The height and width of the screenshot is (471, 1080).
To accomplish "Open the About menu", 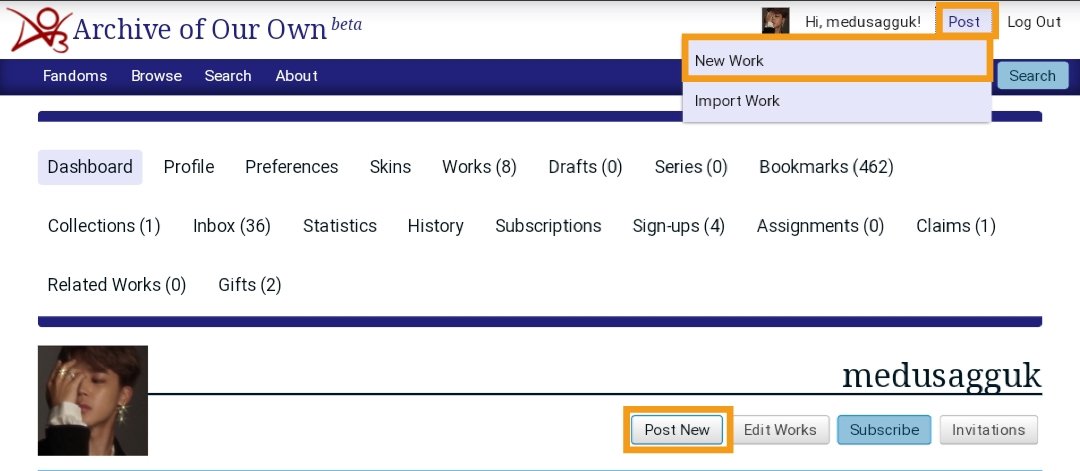I will (x=297, y=76).
